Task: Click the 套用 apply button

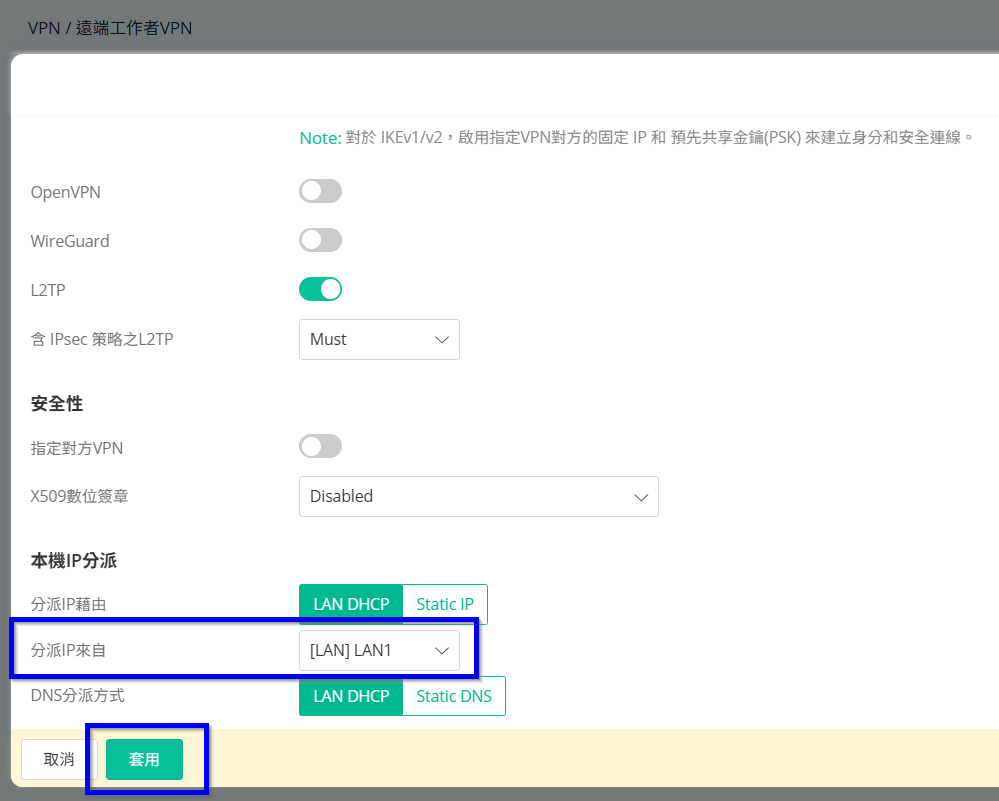Action: (x=145, y=760)
